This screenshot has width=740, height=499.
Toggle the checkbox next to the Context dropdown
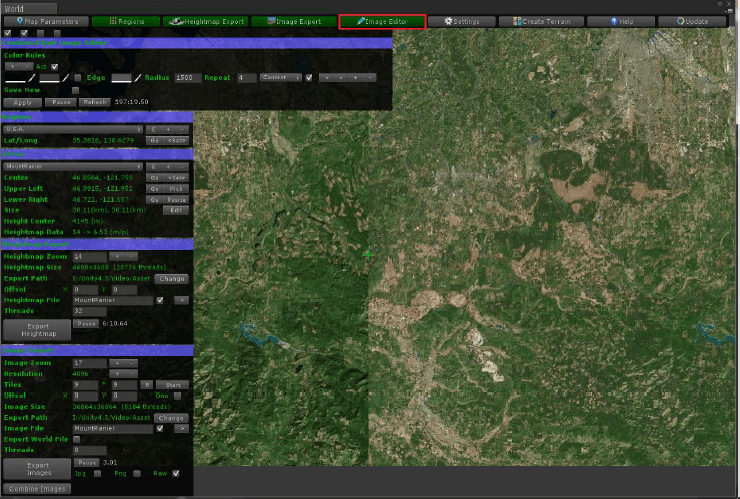click(x=309, y=77)
